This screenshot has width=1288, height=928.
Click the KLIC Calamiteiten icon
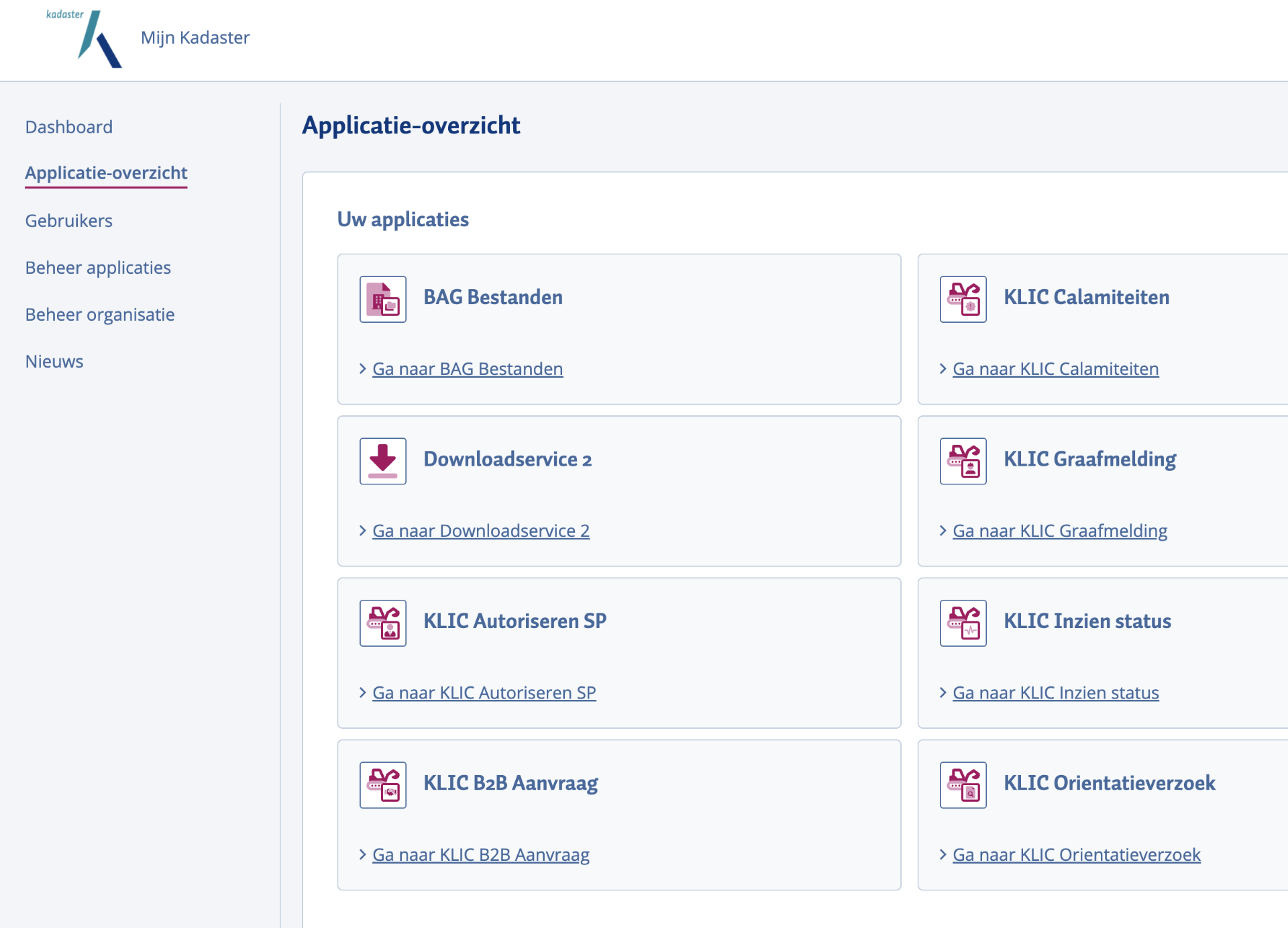pyautogui.click(x=963, y=299)
